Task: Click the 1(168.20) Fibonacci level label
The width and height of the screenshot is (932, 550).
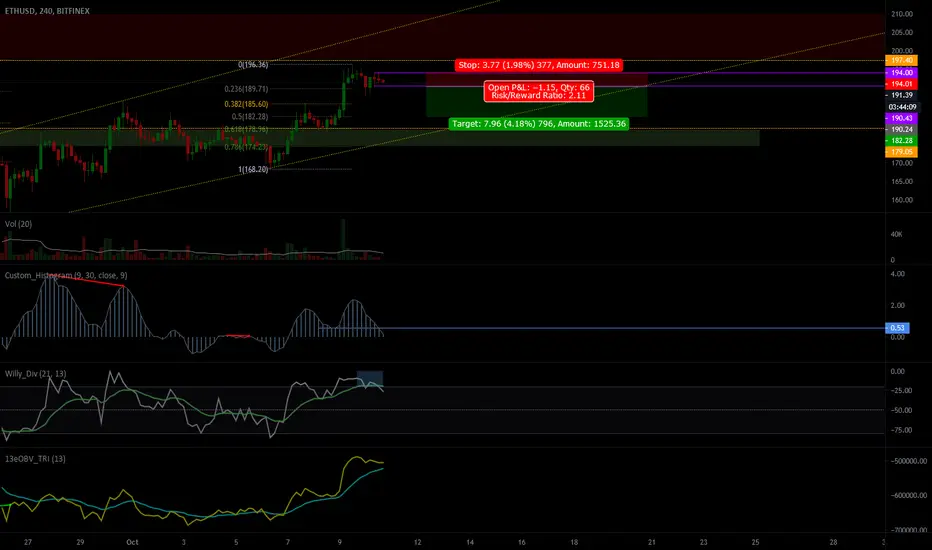Action: point(253,169)
